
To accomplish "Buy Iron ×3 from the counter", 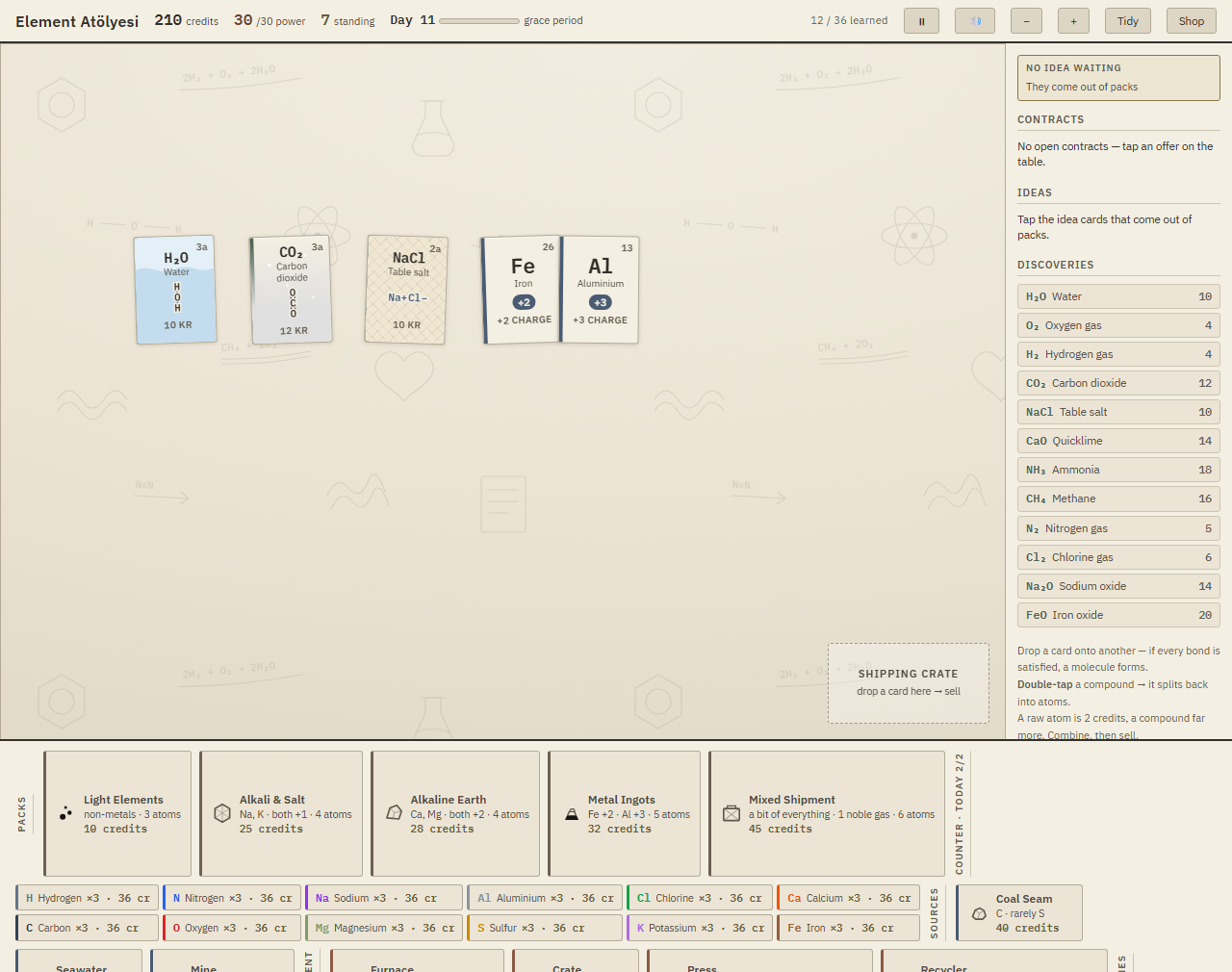I will point(848,928).
